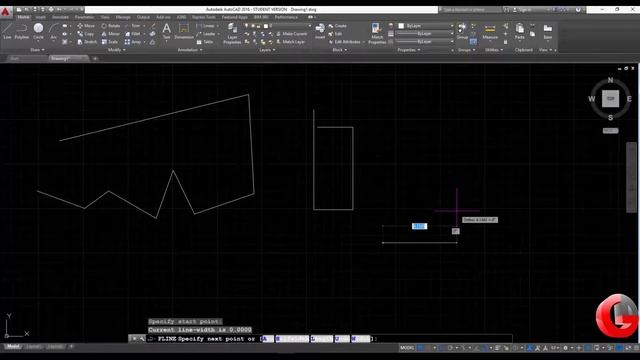Image resolution: width=640 pixels, height=360 pixels.
Task: Click the Edit Attributes button
Action: point(344,42)
